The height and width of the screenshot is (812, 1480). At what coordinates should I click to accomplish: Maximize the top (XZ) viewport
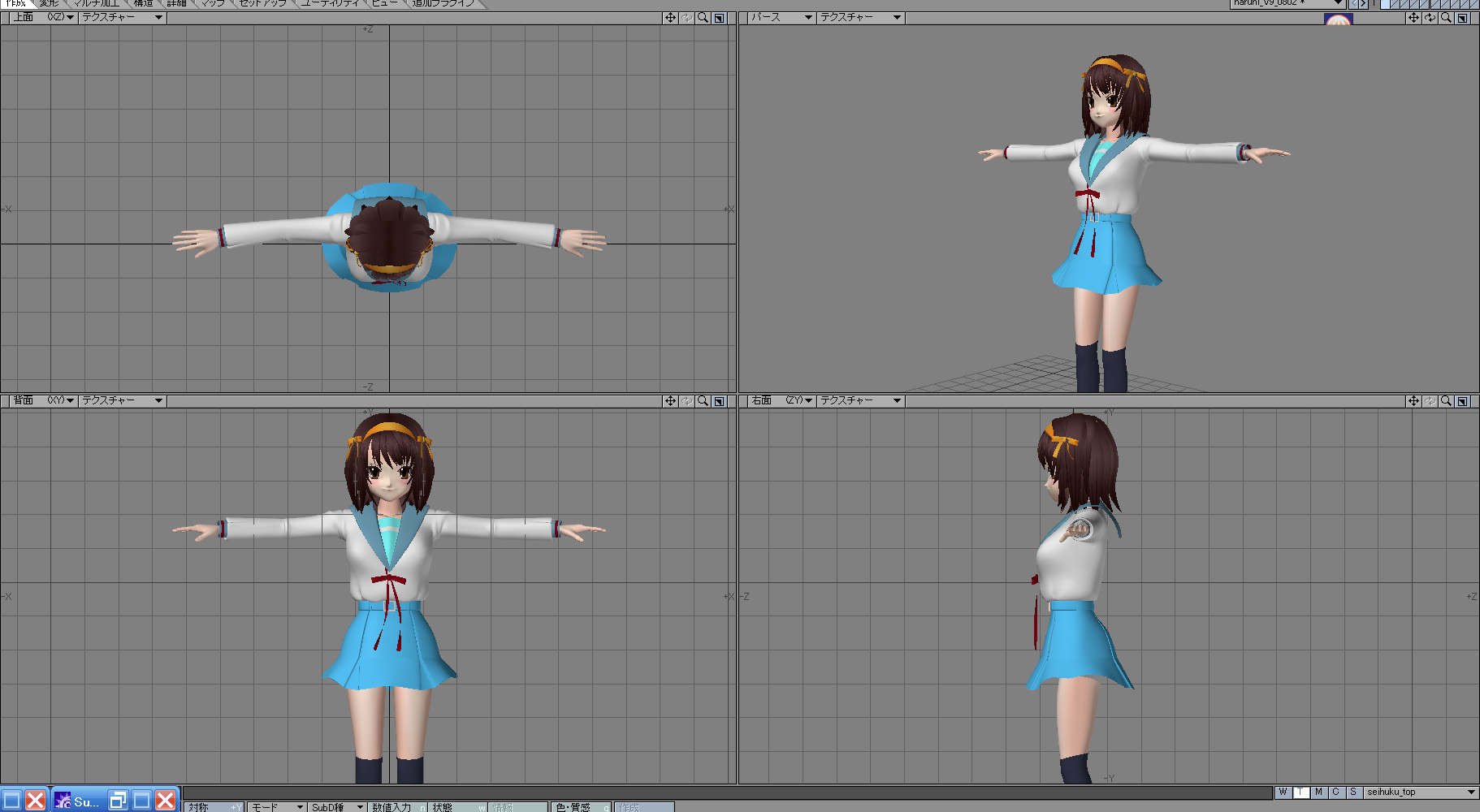719,18
